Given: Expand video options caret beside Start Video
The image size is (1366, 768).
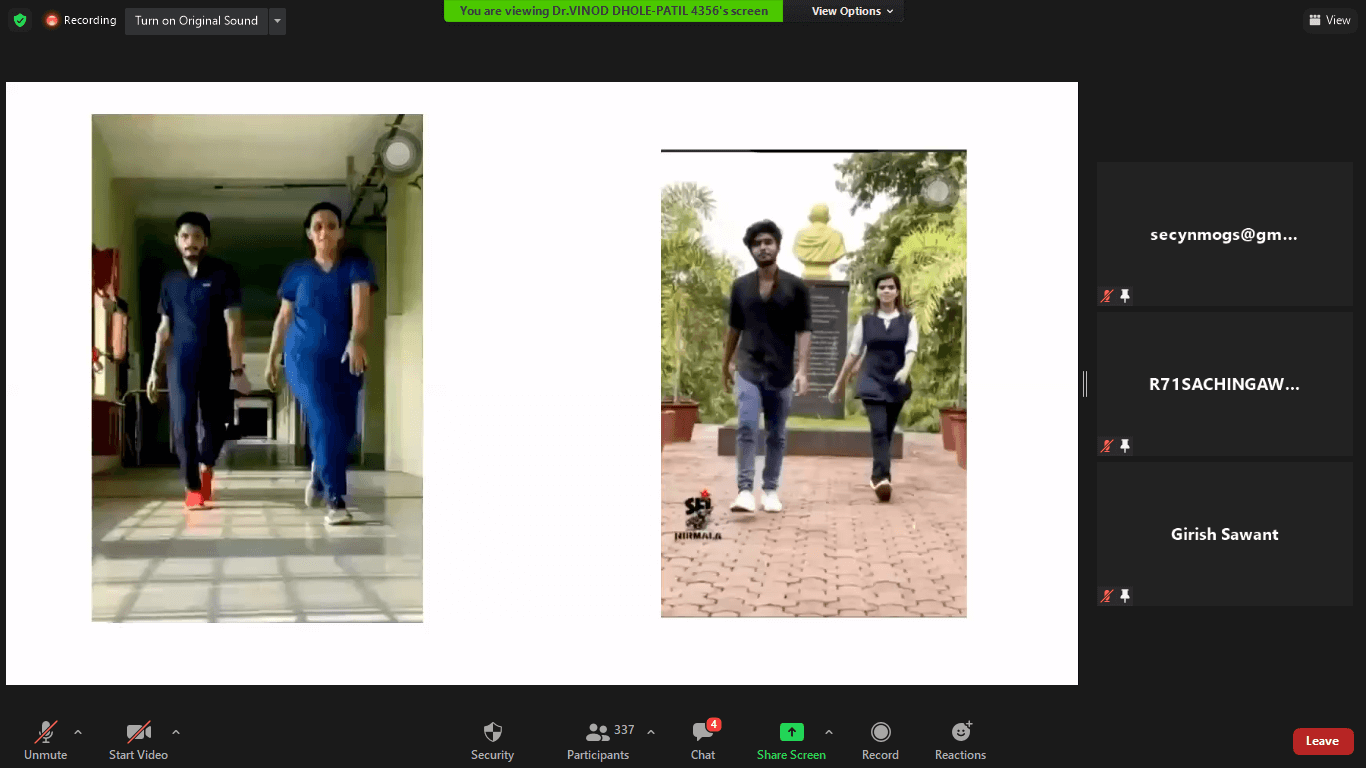Looking at the screenshot, I should coord(176,732).
